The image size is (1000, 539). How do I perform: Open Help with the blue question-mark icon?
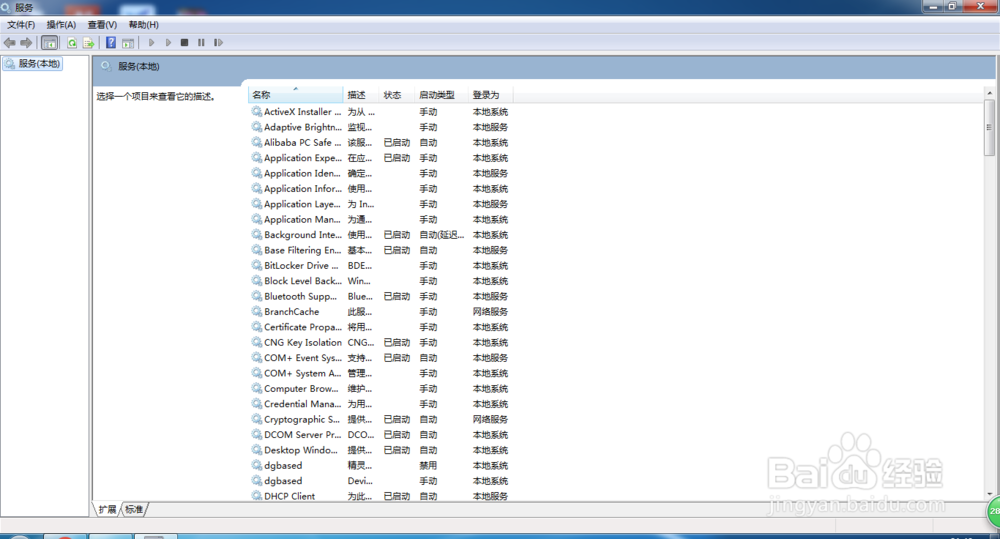111,43
